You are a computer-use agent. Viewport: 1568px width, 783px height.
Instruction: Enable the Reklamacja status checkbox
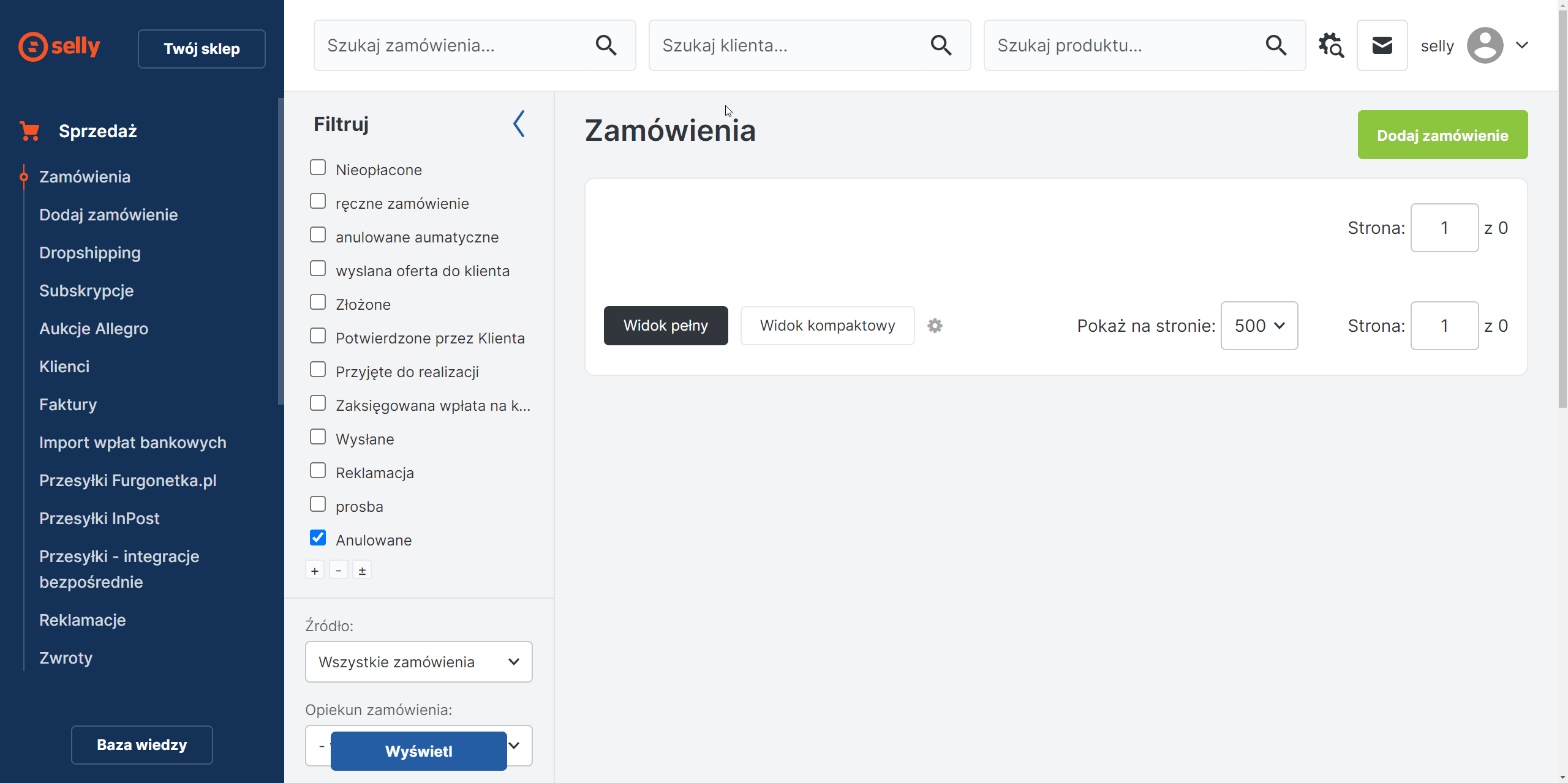(318, 471)
